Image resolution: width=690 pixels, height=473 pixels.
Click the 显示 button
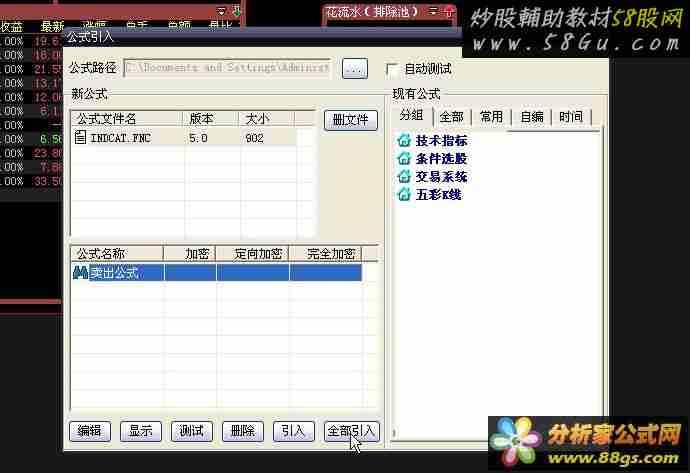point(140,431)
